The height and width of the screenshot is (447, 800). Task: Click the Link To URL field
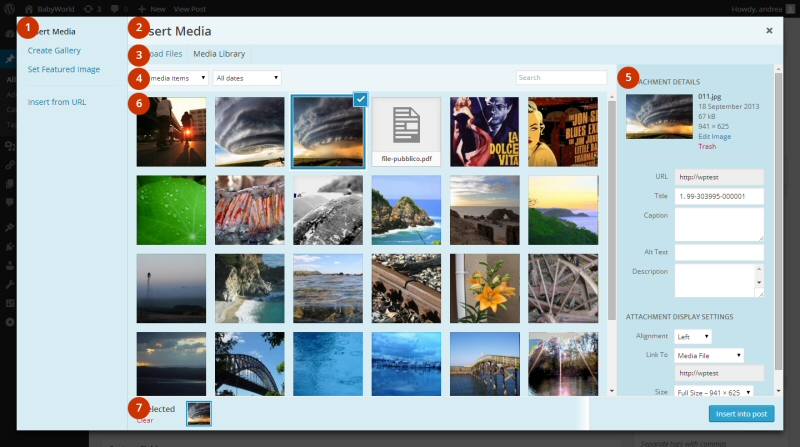click(x=719, y=373)
